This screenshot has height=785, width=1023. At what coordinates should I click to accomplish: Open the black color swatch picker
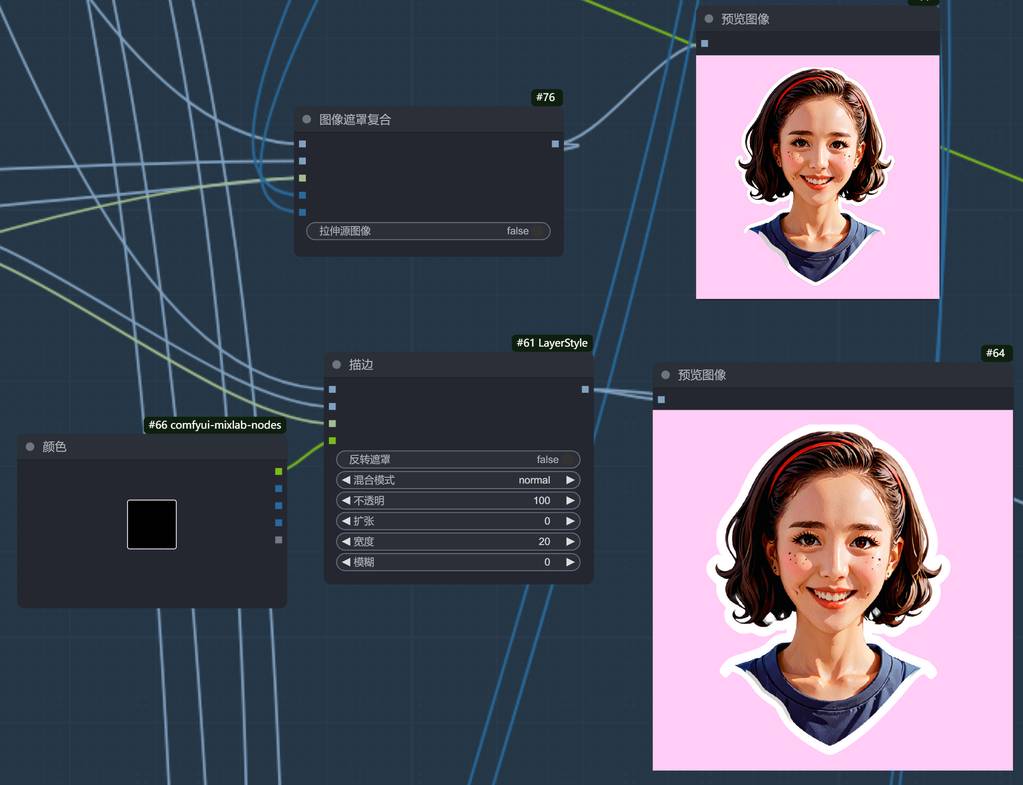[x=152, y=524]
